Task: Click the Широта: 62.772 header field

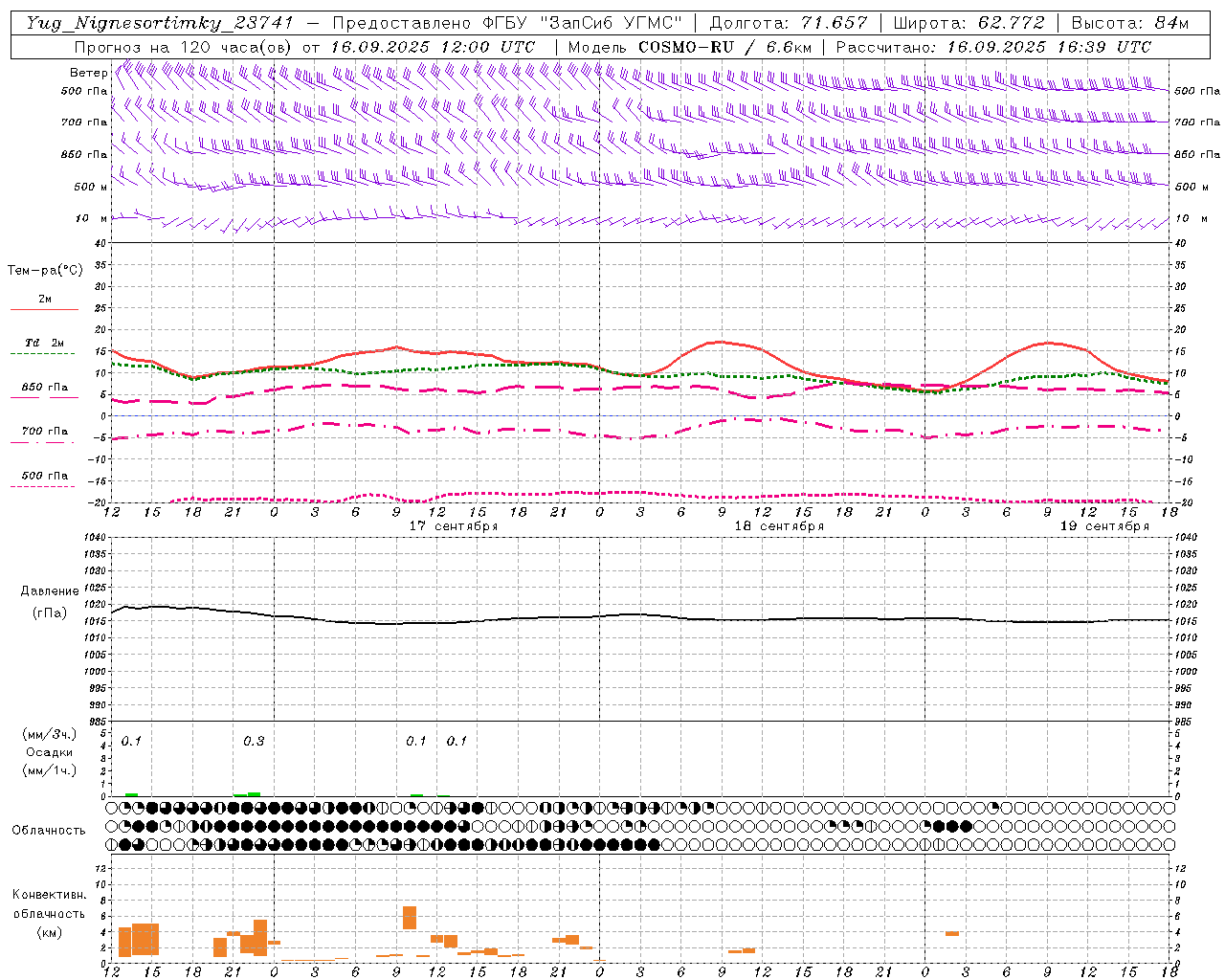Action: tap(969, 23)
